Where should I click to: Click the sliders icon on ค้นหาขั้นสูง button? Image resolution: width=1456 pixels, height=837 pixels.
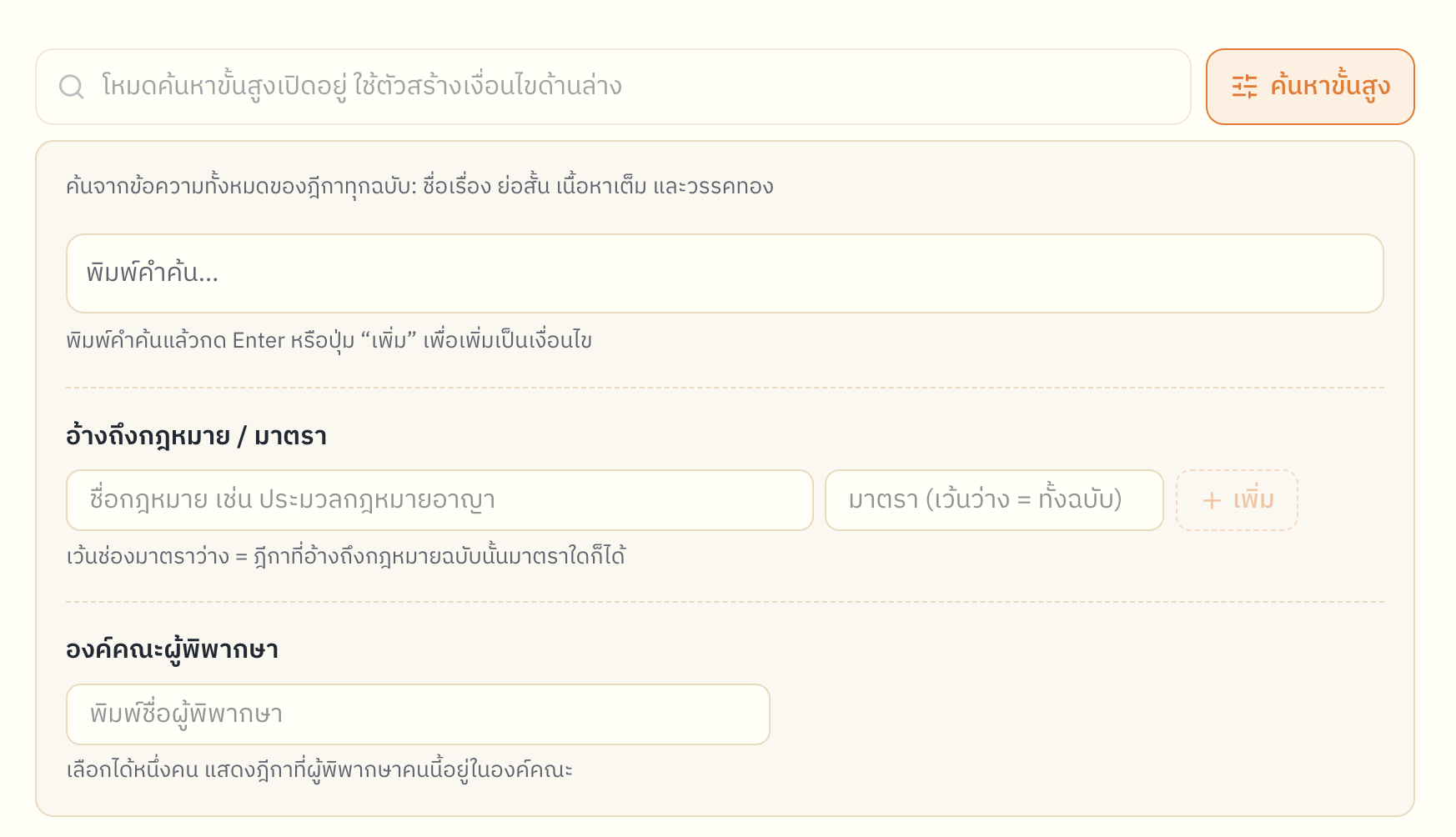1245,87
